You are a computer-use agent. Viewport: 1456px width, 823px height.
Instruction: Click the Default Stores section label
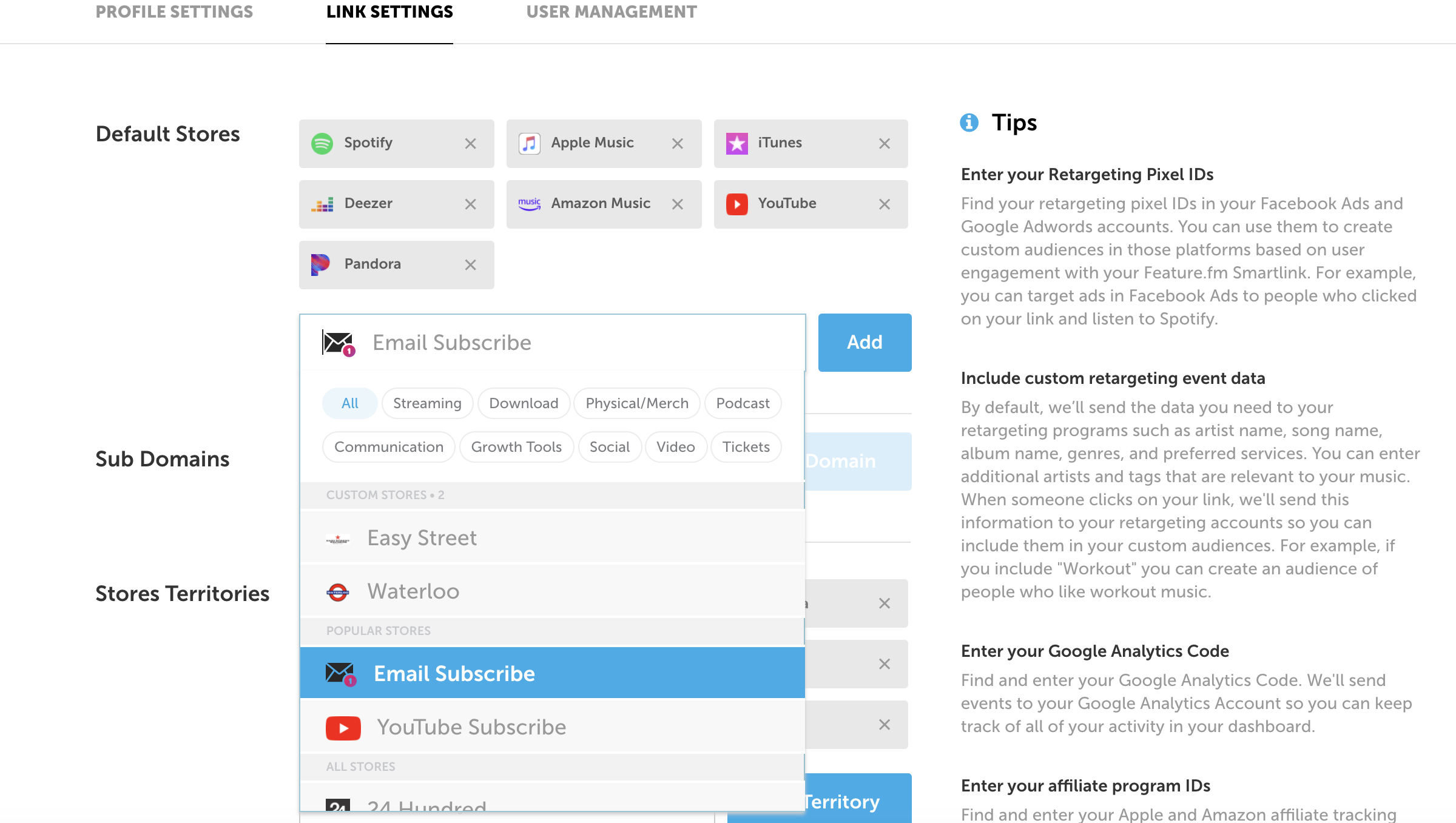tap(168, 134)
